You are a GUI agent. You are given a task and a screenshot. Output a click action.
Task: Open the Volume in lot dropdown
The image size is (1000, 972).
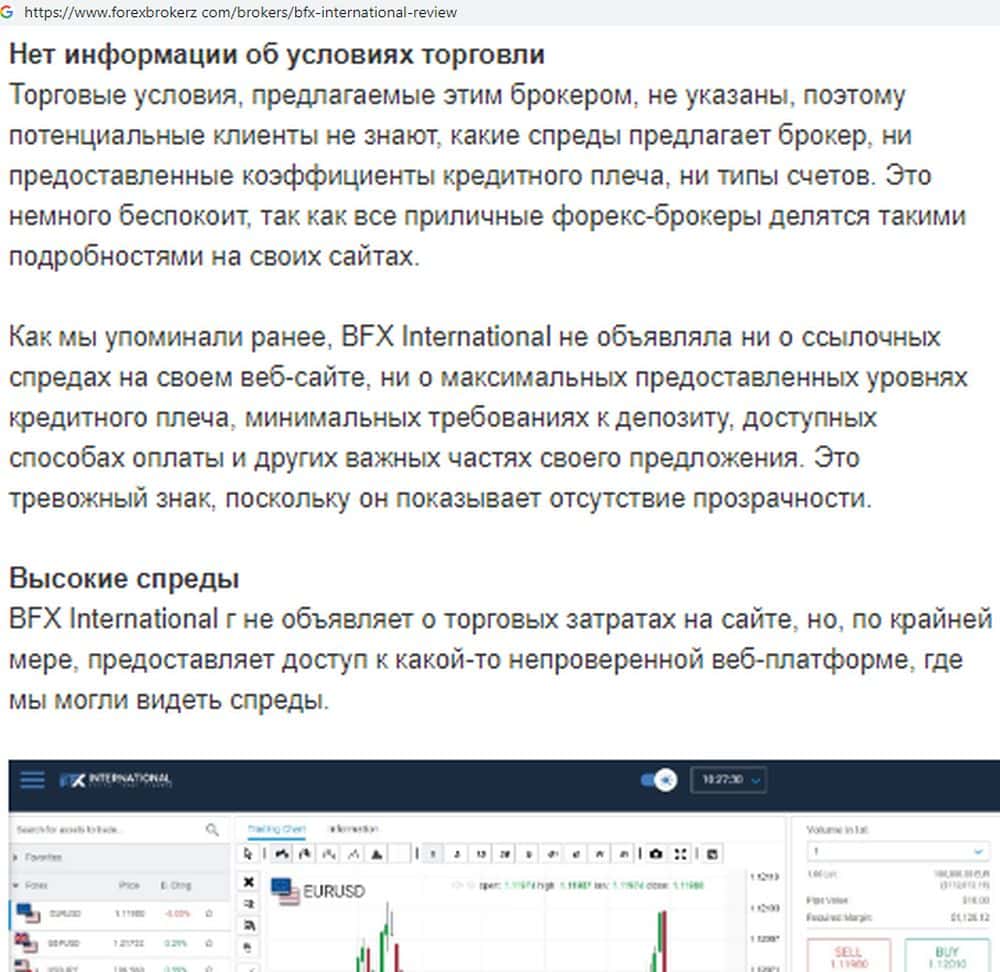pos(898,851)
